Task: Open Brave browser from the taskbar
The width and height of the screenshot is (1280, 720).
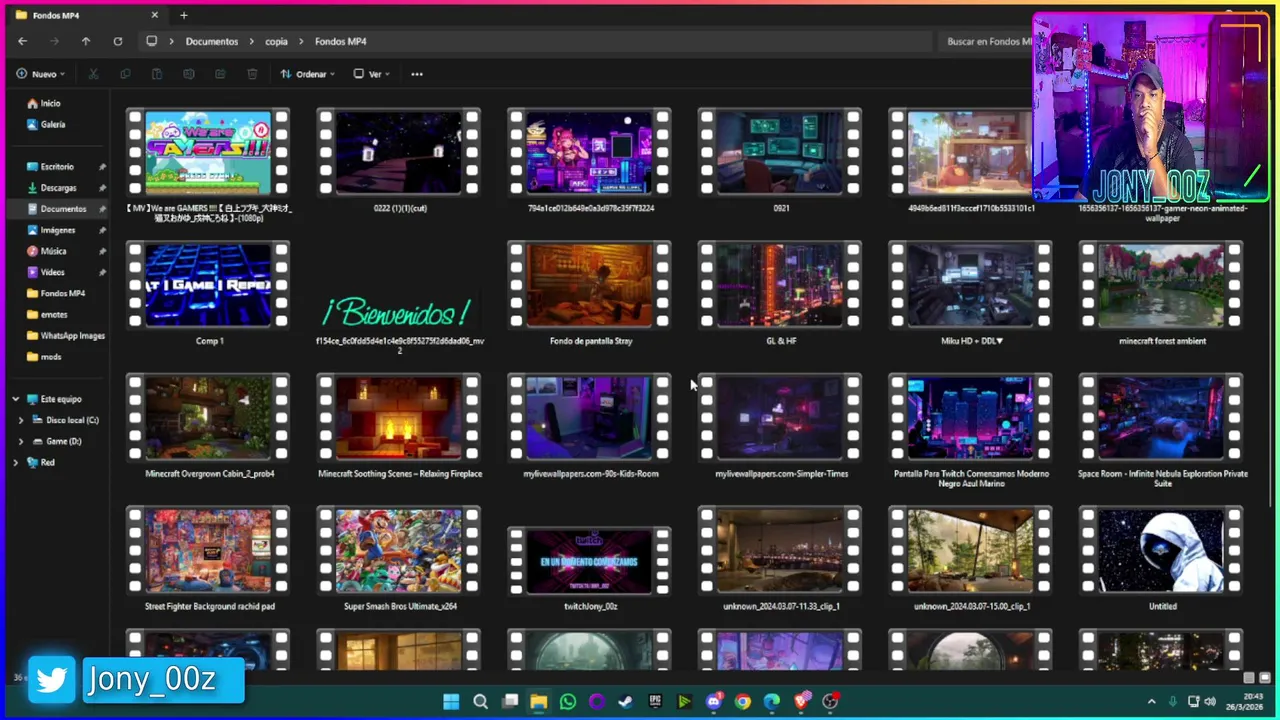Action: click(801, 702)
